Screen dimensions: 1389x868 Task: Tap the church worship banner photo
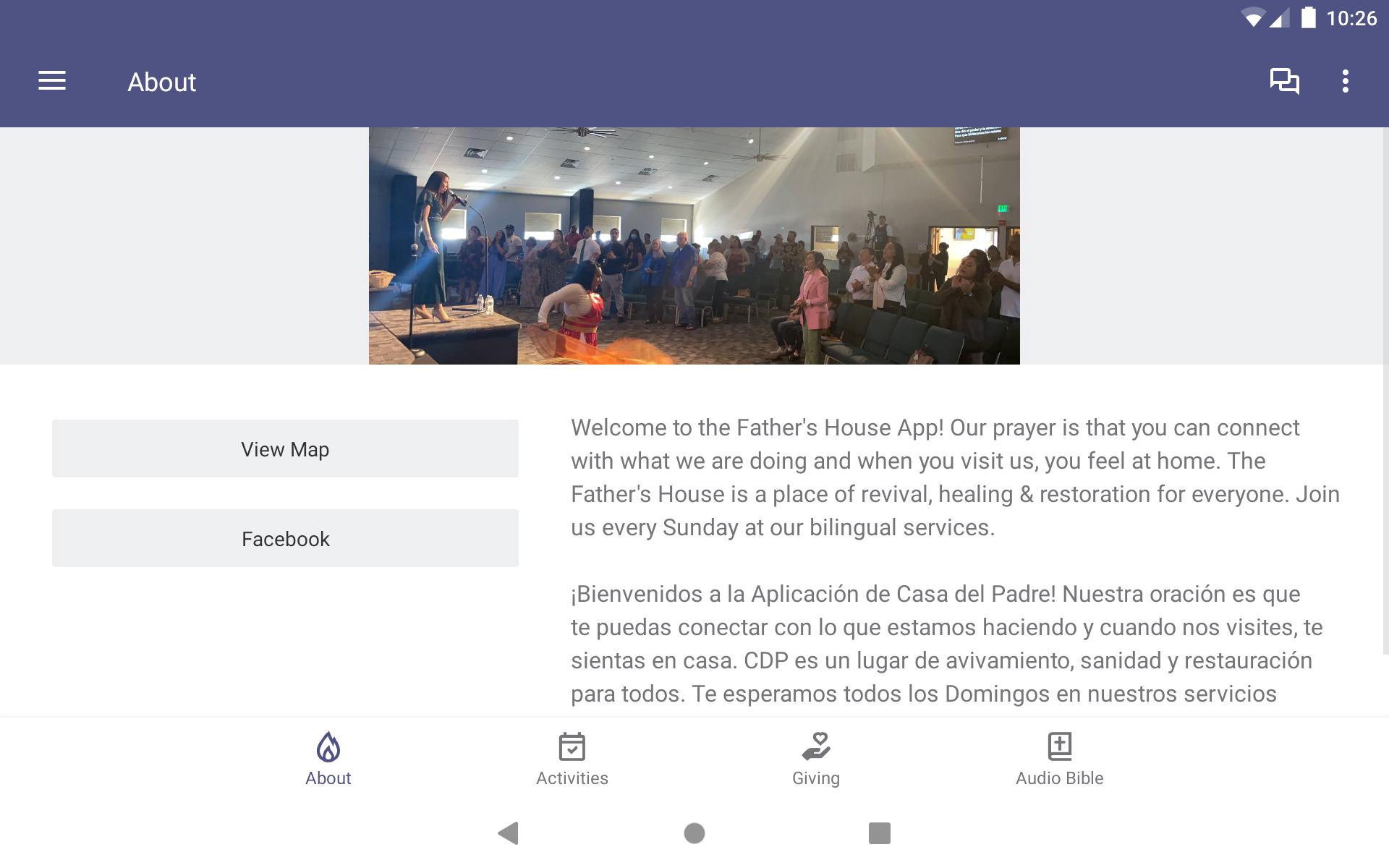click(x=694, y=246)
